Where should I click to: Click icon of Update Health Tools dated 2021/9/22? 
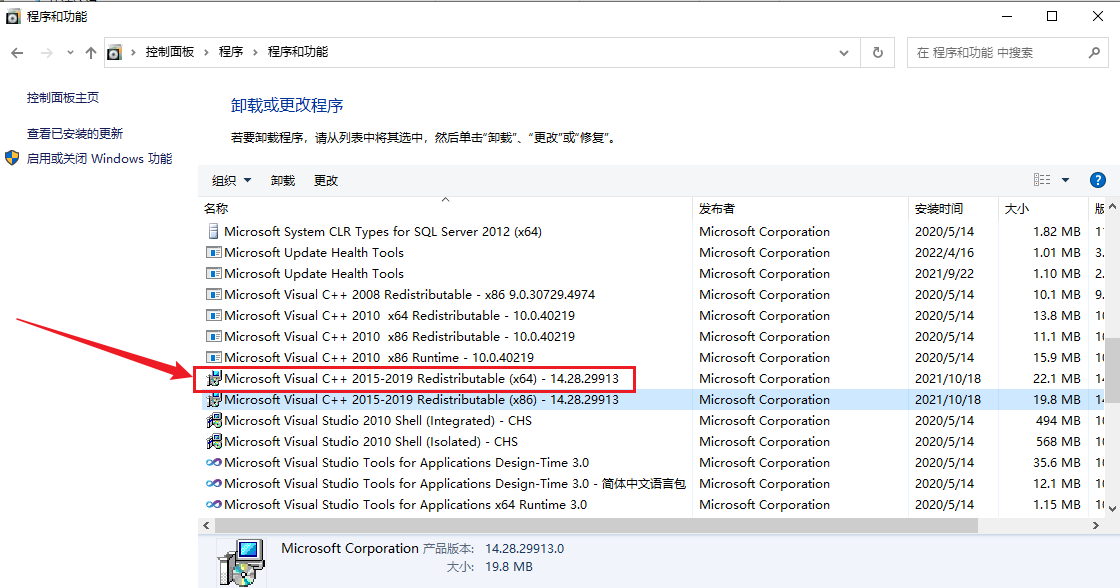click(213, 274)
